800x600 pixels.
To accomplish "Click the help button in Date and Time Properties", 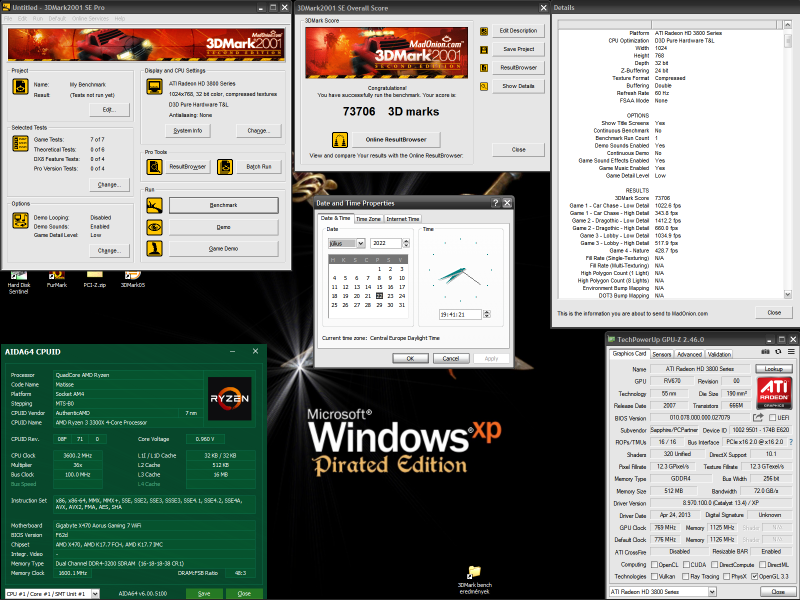I will pyautogui.click(x=495, y=203).
